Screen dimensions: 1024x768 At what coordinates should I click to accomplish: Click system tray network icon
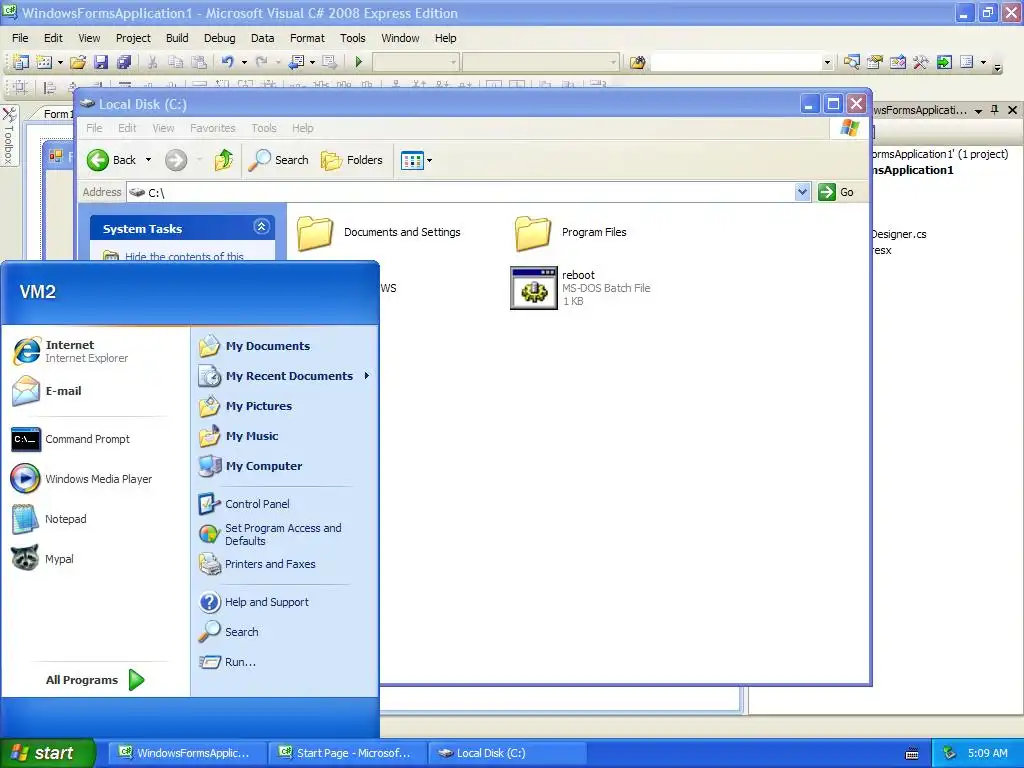coord(950,753)
